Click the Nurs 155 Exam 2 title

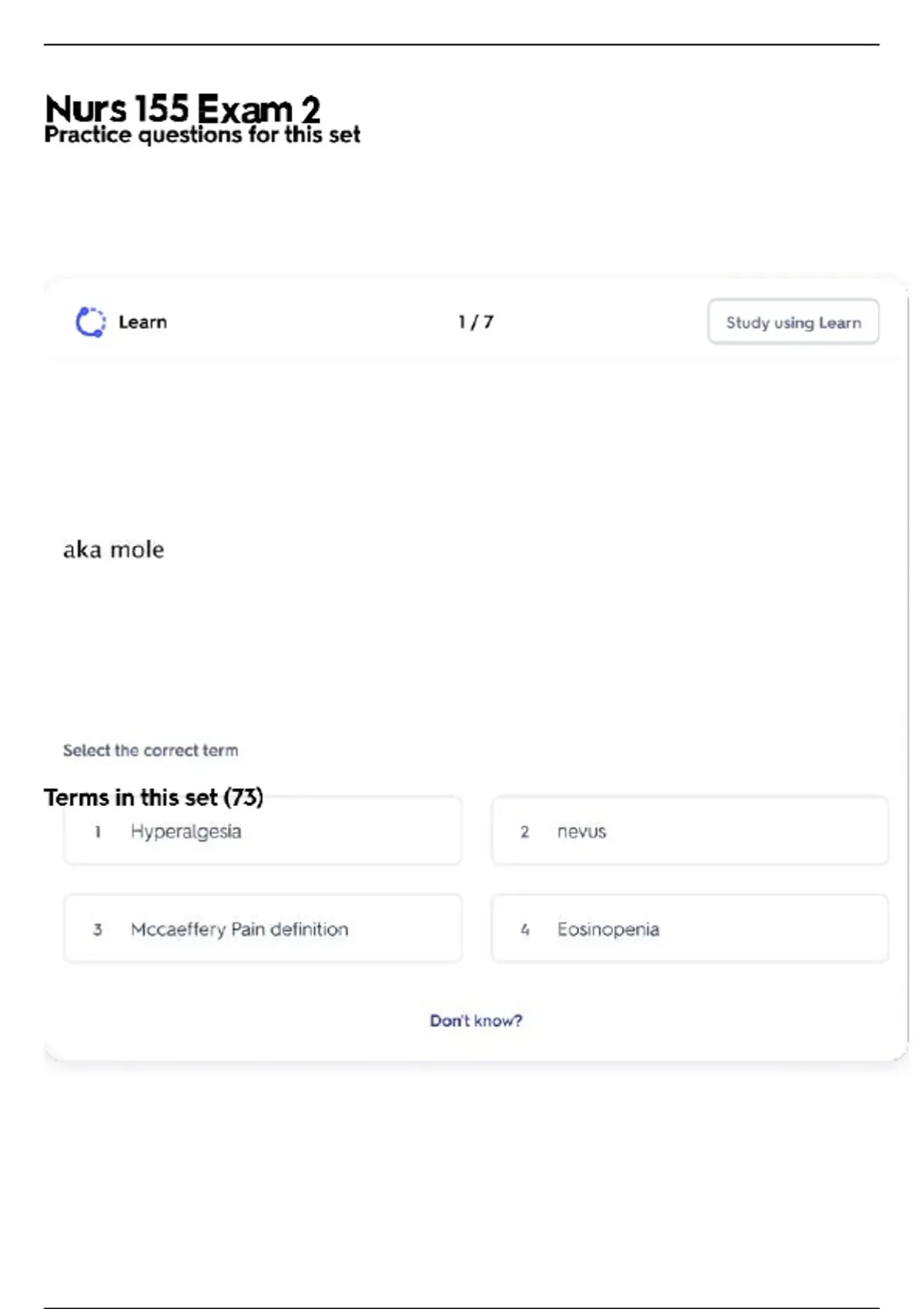[x=182, y=109]
